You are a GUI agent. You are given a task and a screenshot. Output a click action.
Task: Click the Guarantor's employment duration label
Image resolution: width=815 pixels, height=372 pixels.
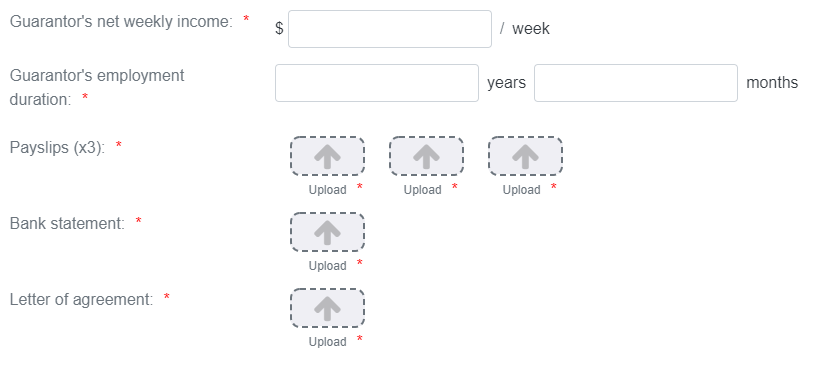(97, 87)
